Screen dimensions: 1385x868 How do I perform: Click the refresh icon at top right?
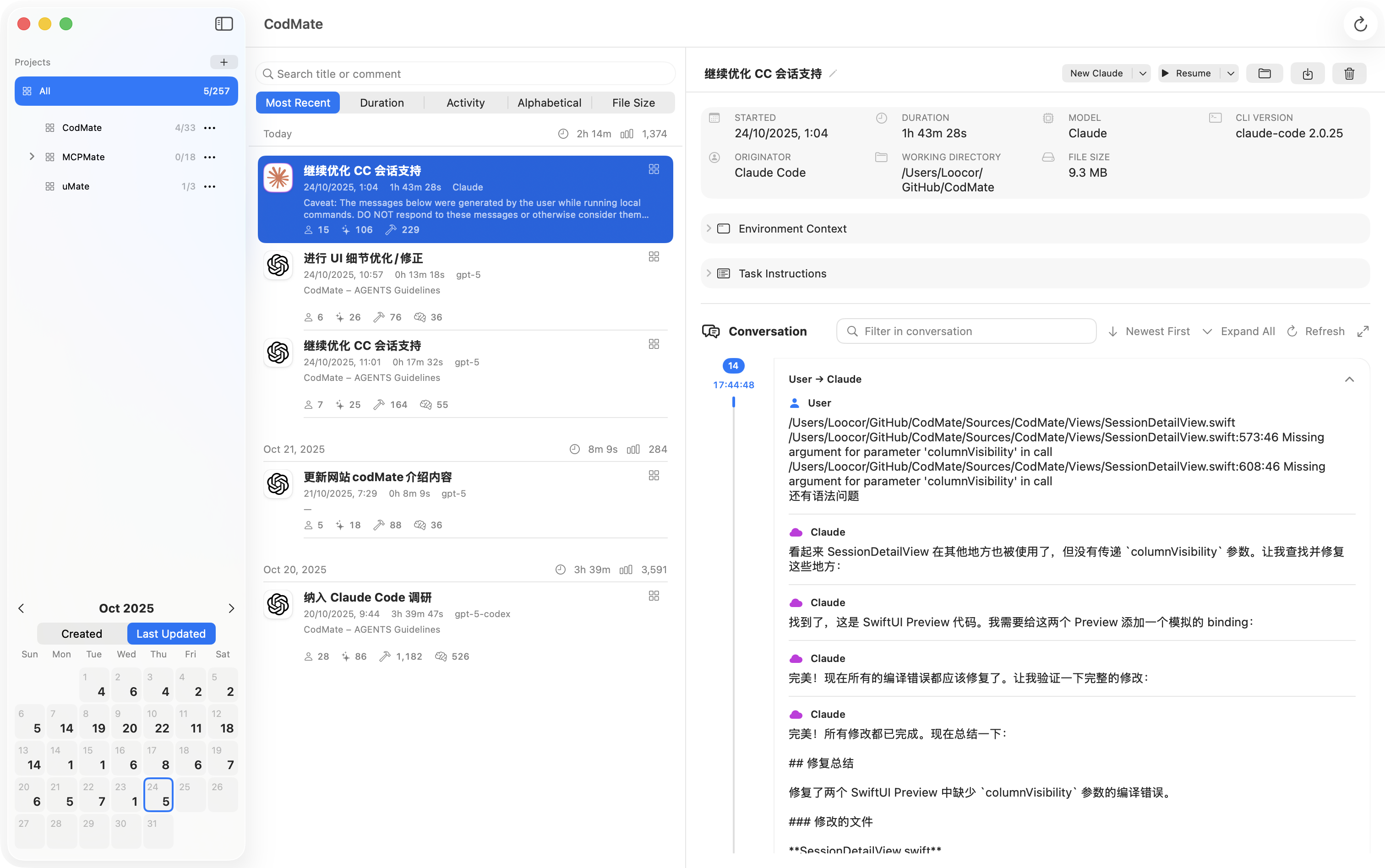click(1360, 25)
